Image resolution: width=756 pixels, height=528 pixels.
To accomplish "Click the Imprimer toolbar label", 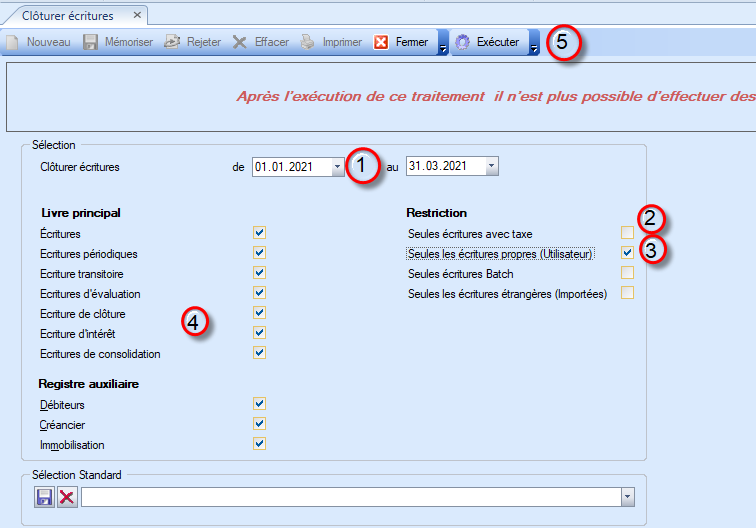I will pyautogui.click(x=342, y=42).
